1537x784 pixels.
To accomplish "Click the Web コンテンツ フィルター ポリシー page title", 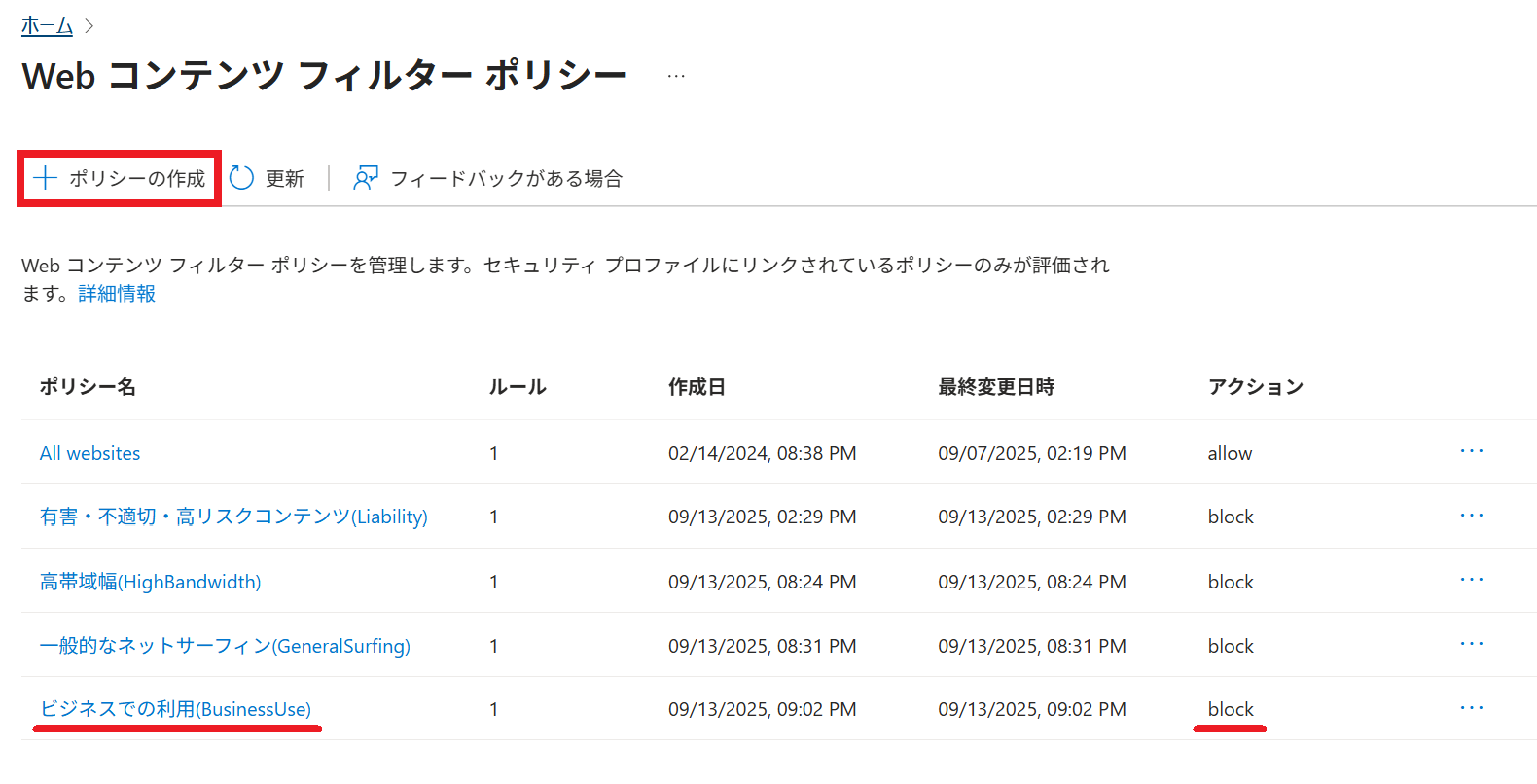I will pyautogui.click(x=324, y=76).
